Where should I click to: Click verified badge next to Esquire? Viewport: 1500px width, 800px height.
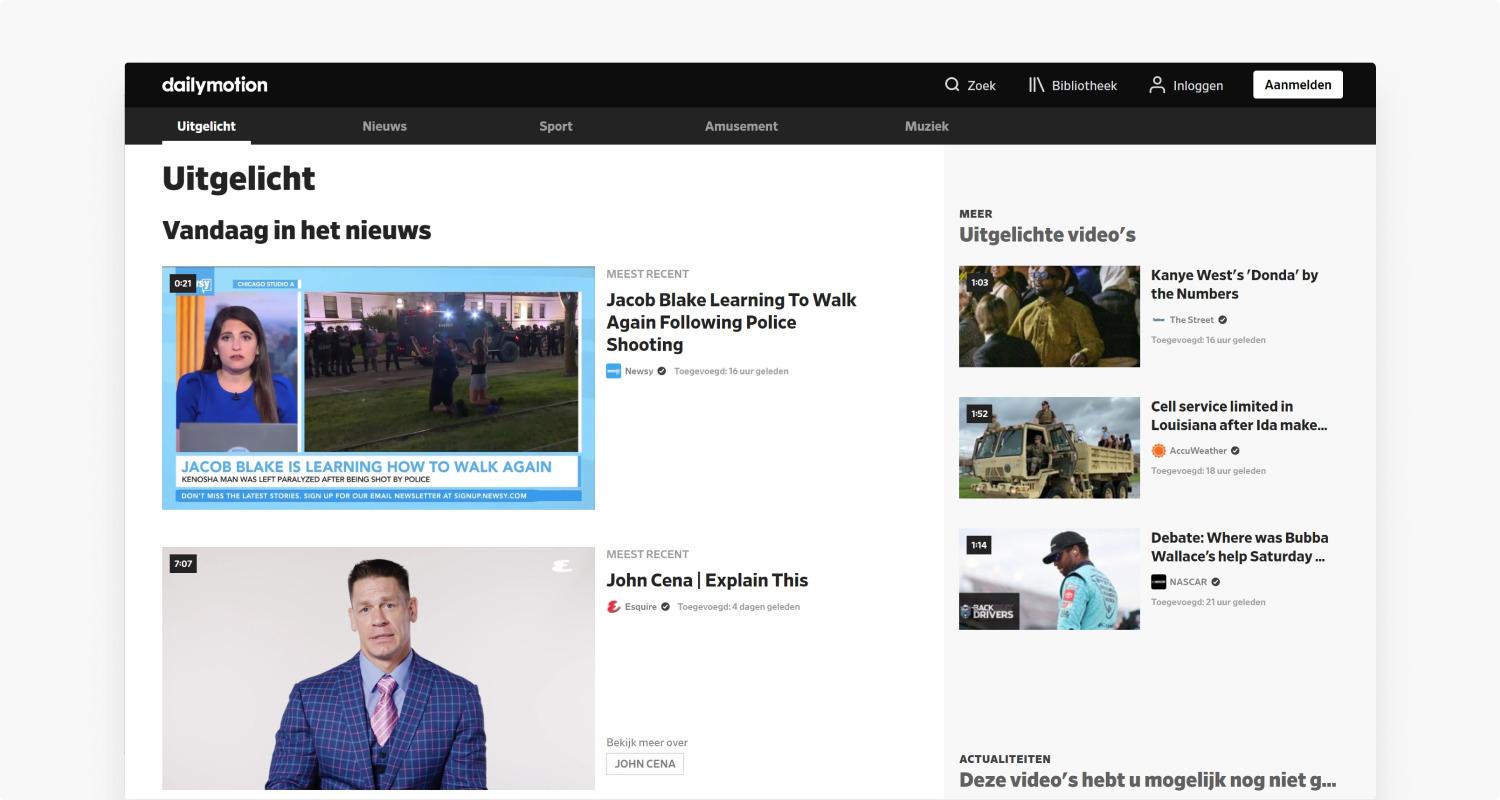click(x=665, y=607)
